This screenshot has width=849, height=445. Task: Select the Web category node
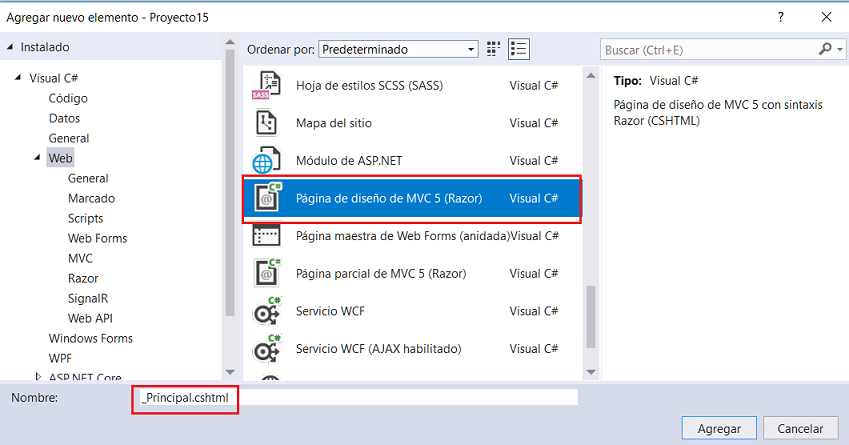tap(60, 158)
